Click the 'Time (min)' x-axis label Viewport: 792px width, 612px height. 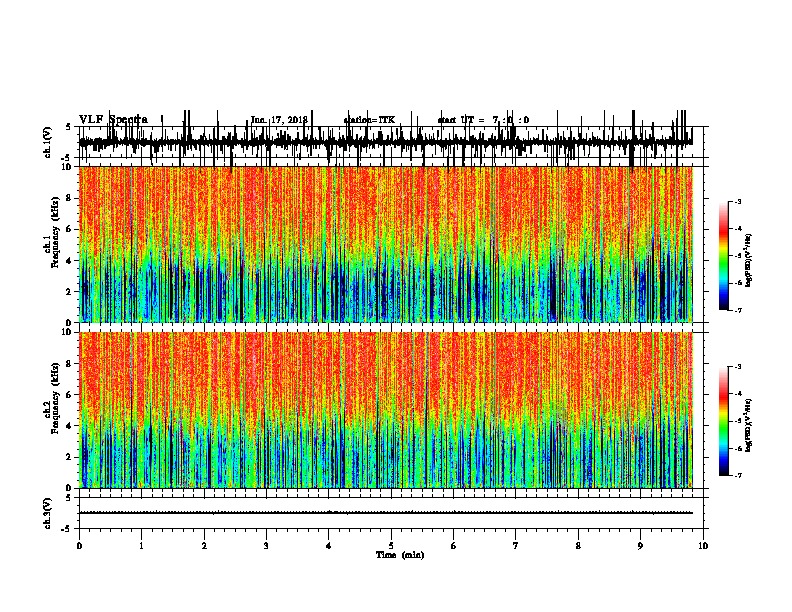[400, 554]
